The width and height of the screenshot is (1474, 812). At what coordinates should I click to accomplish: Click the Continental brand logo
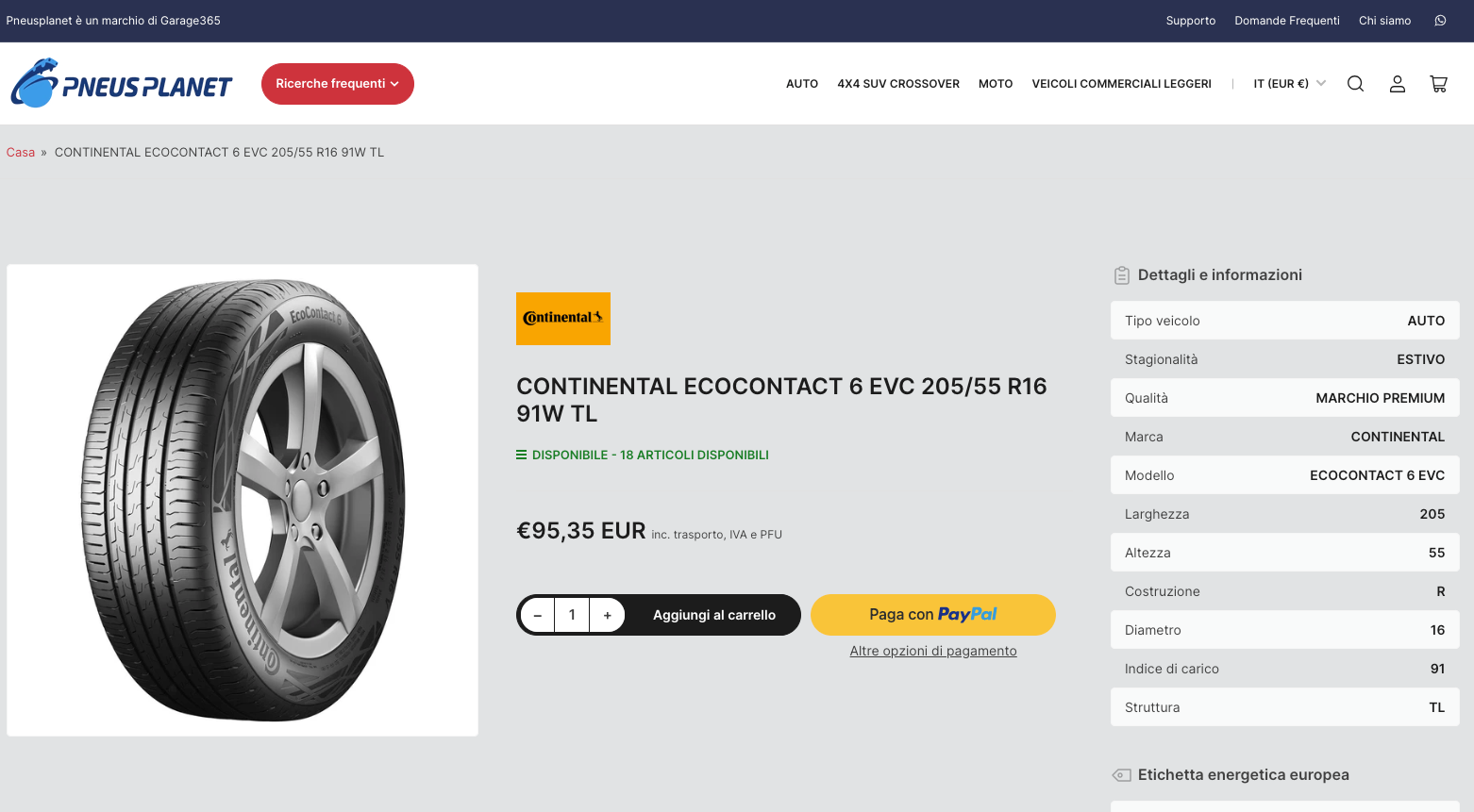[563, 319]
